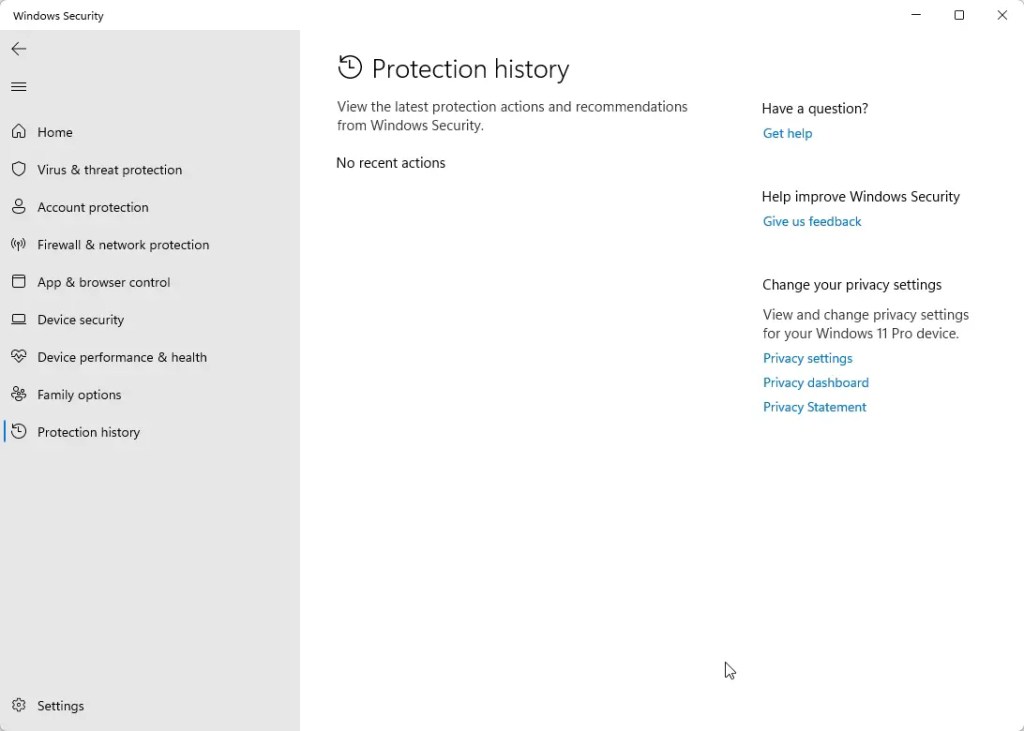1024x731 pixels.
Task: Open the Privacy dashboard link
Action: click(x=815, y=382)
